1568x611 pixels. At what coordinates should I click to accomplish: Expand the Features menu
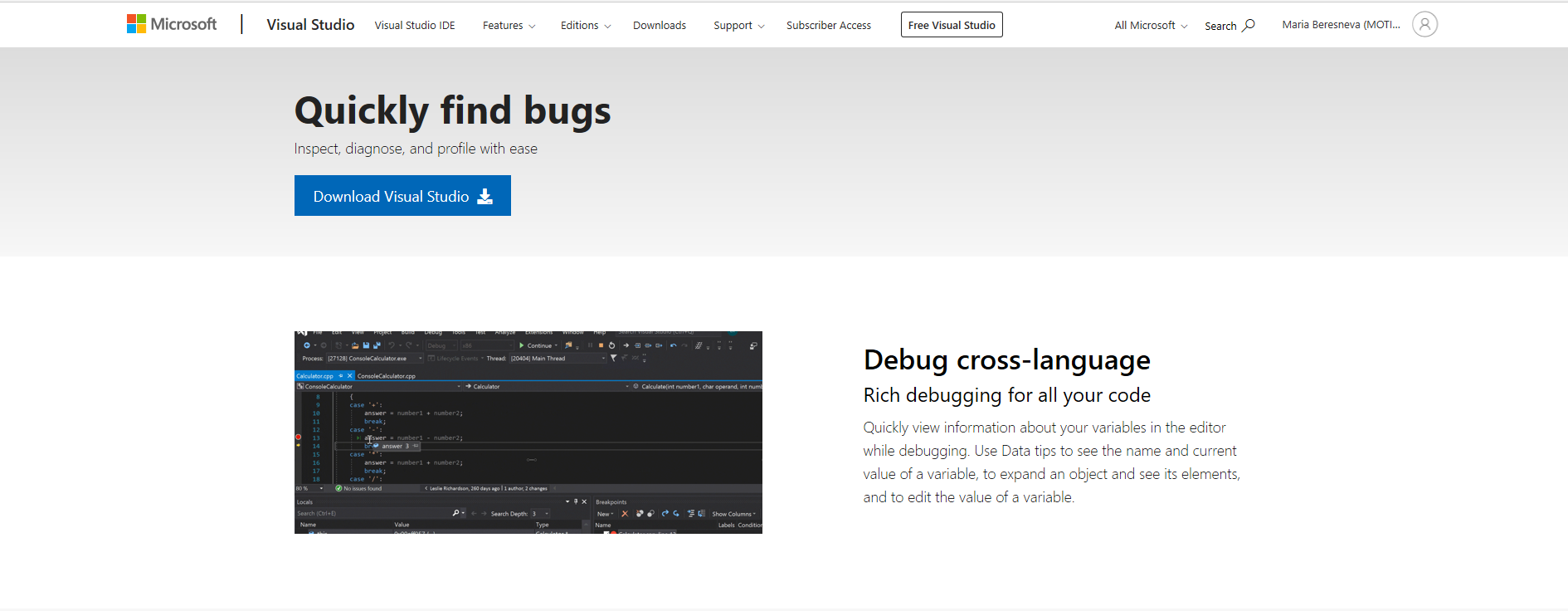point(509,26)
